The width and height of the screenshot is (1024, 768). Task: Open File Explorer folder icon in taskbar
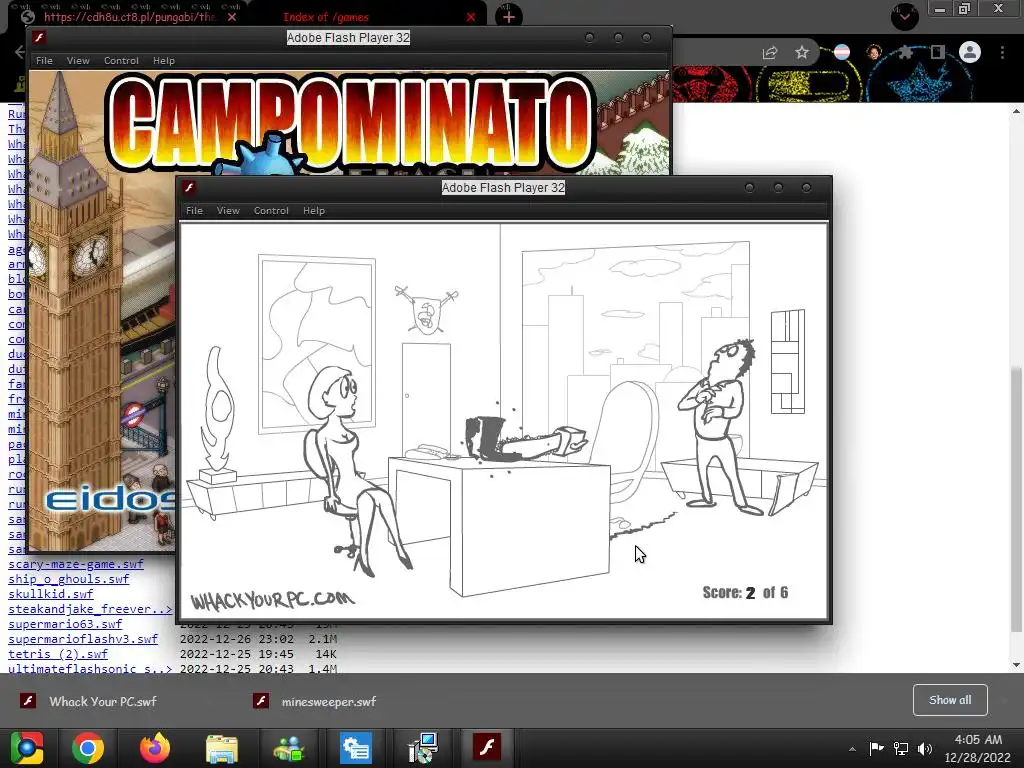pos(221,748)
